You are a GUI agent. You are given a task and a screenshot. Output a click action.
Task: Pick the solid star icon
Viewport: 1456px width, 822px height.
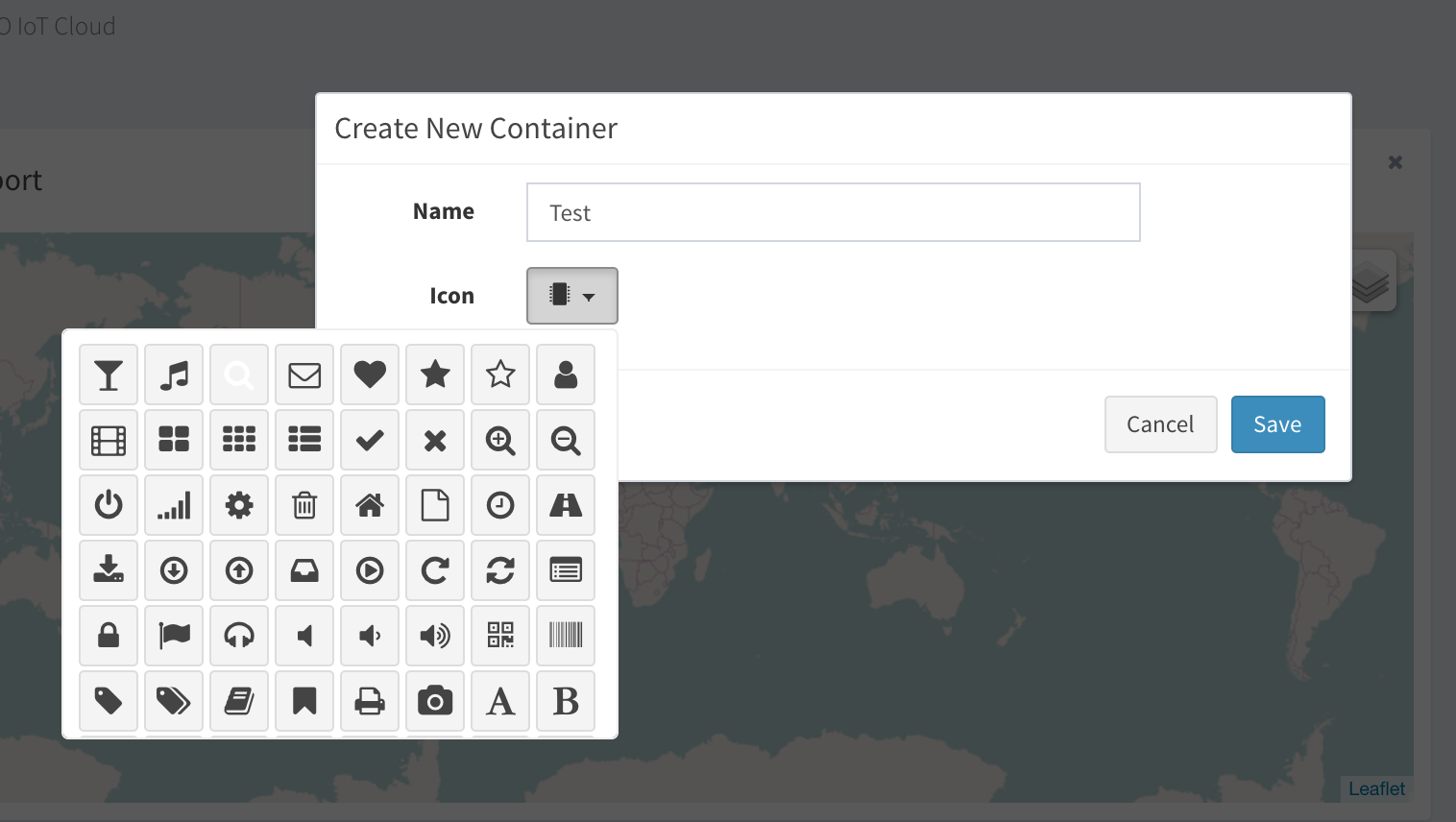click(x=435, y=375)
